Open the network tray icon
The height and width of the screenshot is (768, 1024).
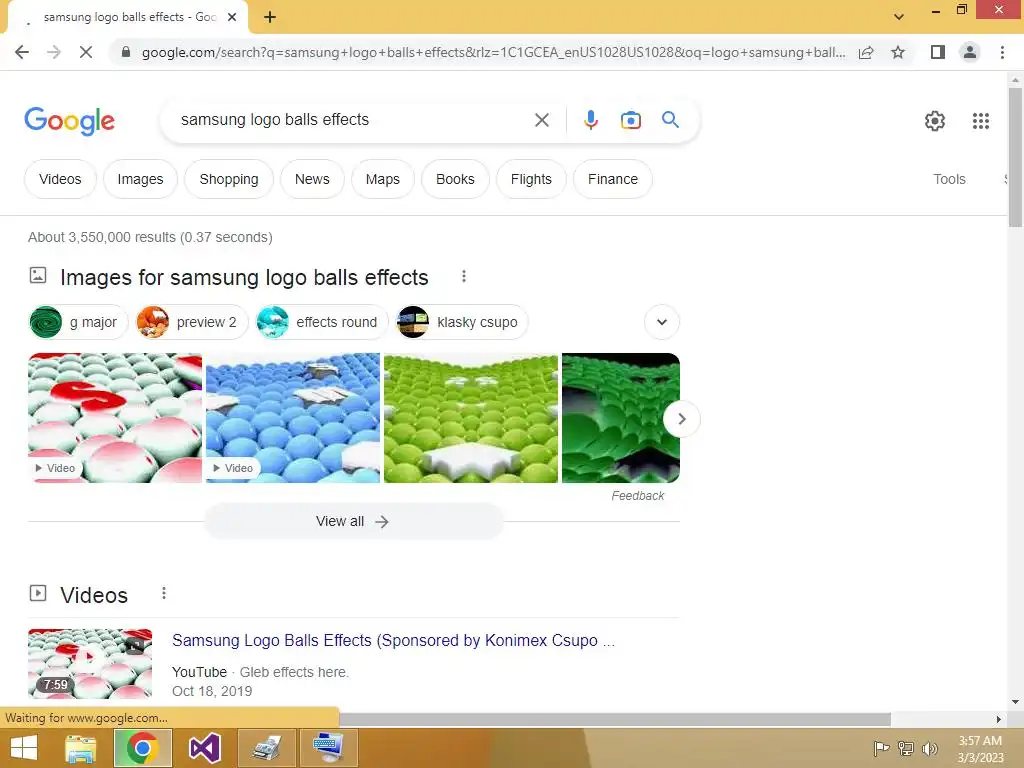906,748
